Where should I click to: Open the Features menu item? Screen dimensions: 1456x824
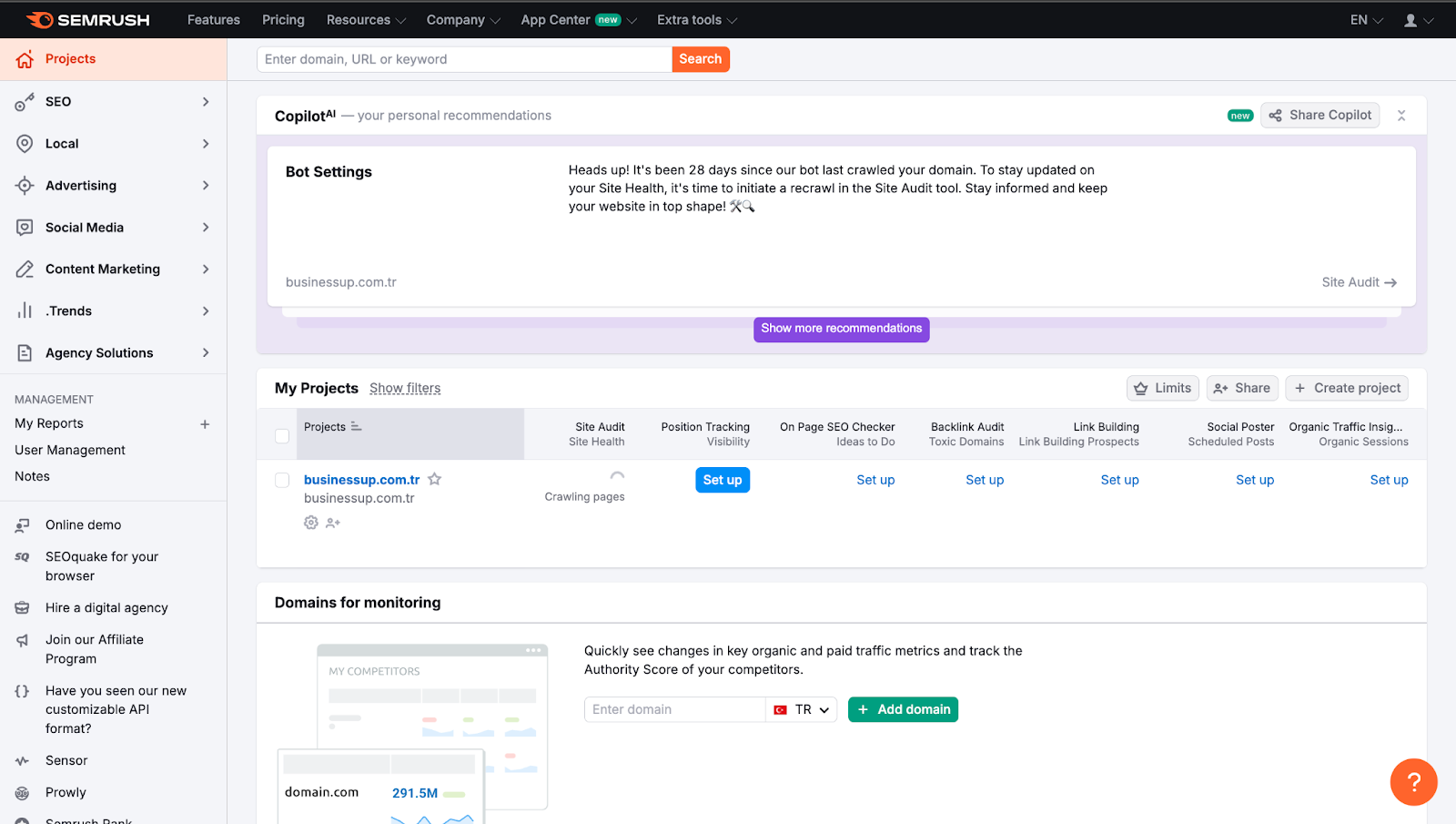(x=214, y=20)
